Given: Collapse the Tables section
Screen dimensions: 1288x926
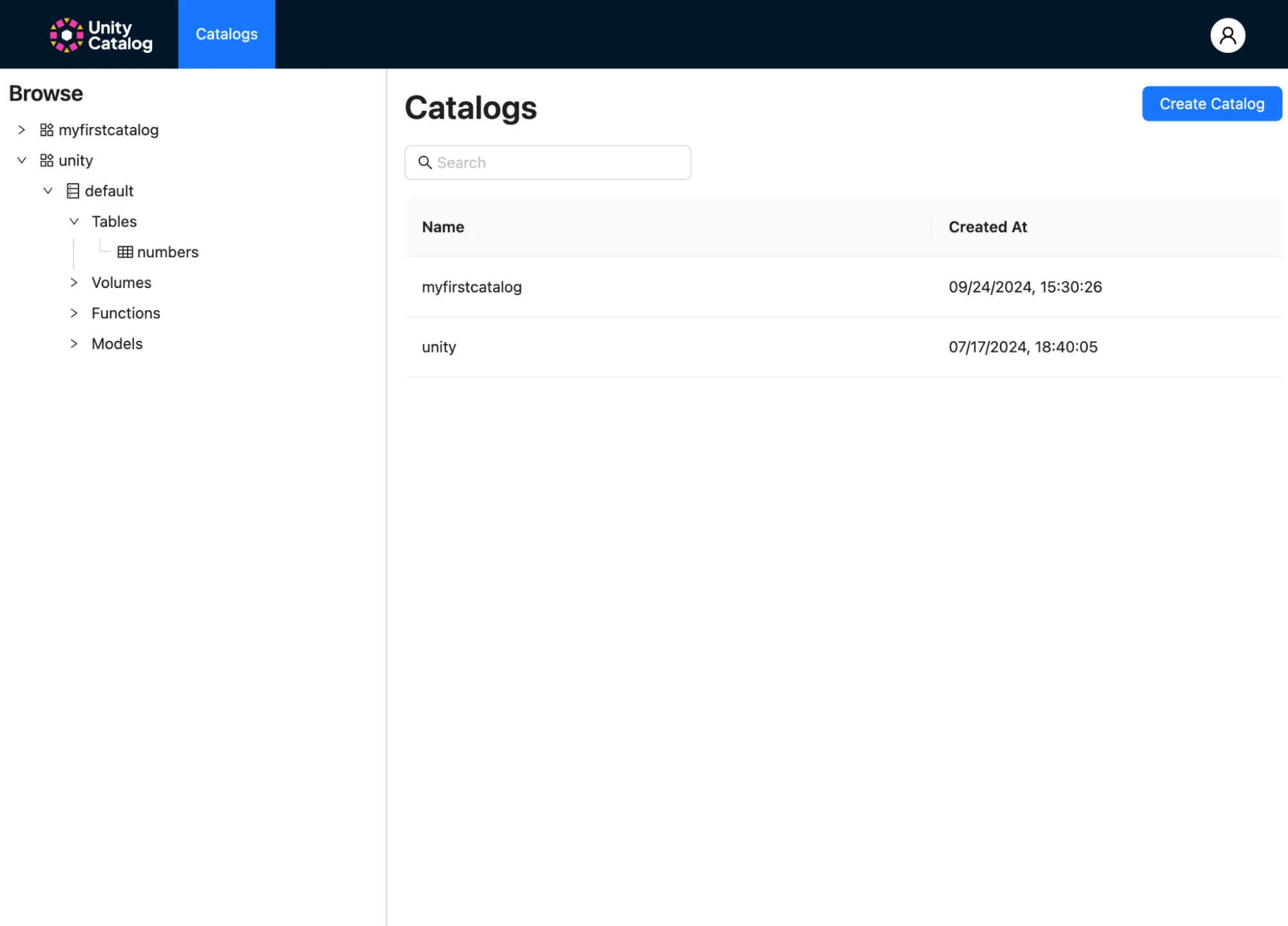Looking at the screenshot, I should tap(73, 221).
